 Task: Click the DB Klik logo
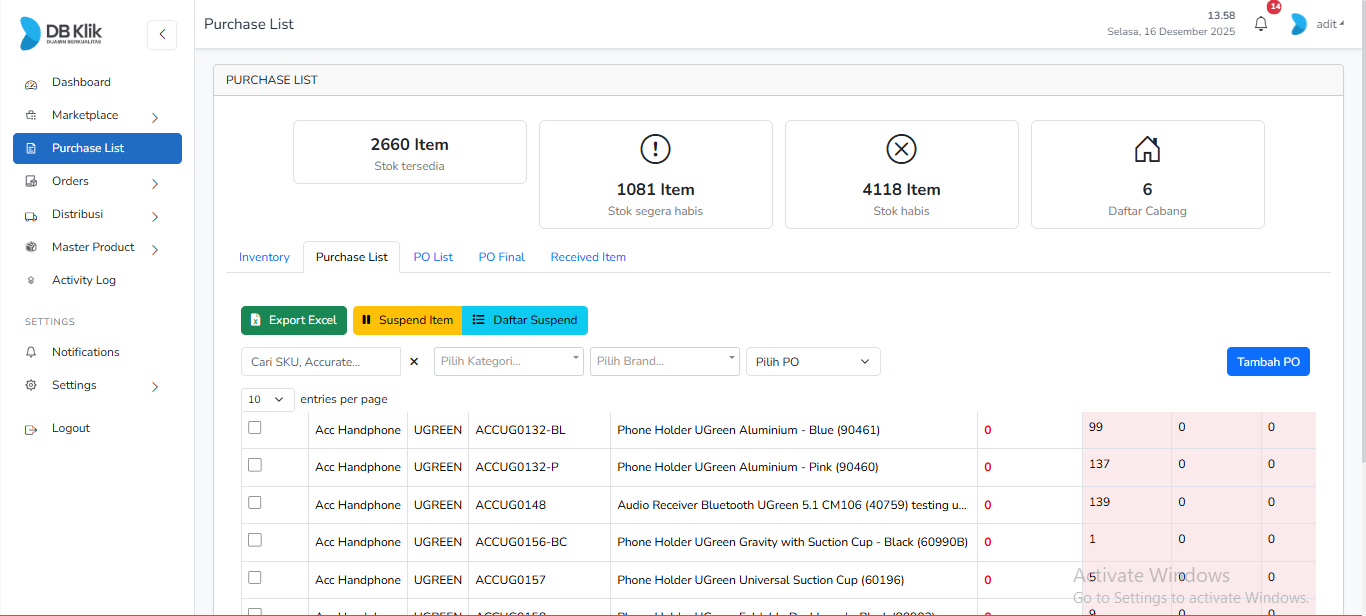coord(61,33)
